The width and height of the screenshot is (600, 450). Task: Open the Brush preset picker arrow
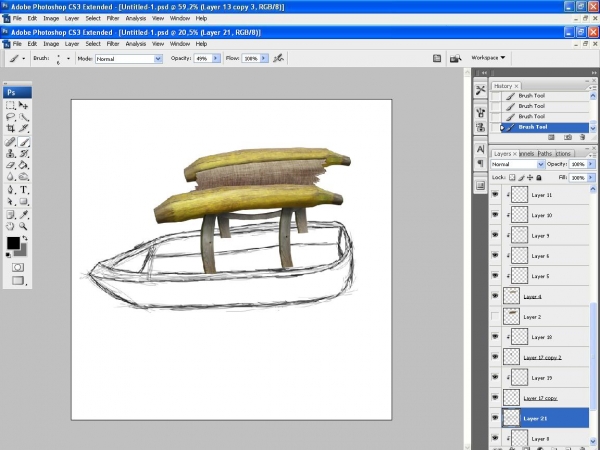(x=68, y=59)
